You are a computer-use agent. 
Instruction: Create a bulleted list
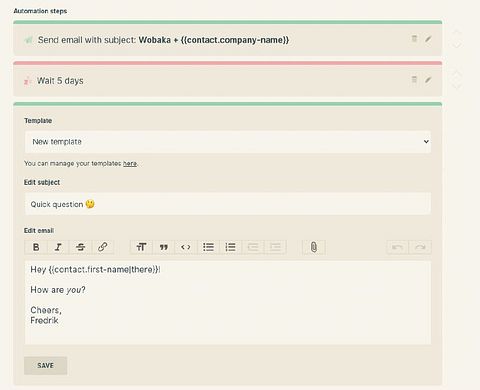208,247
